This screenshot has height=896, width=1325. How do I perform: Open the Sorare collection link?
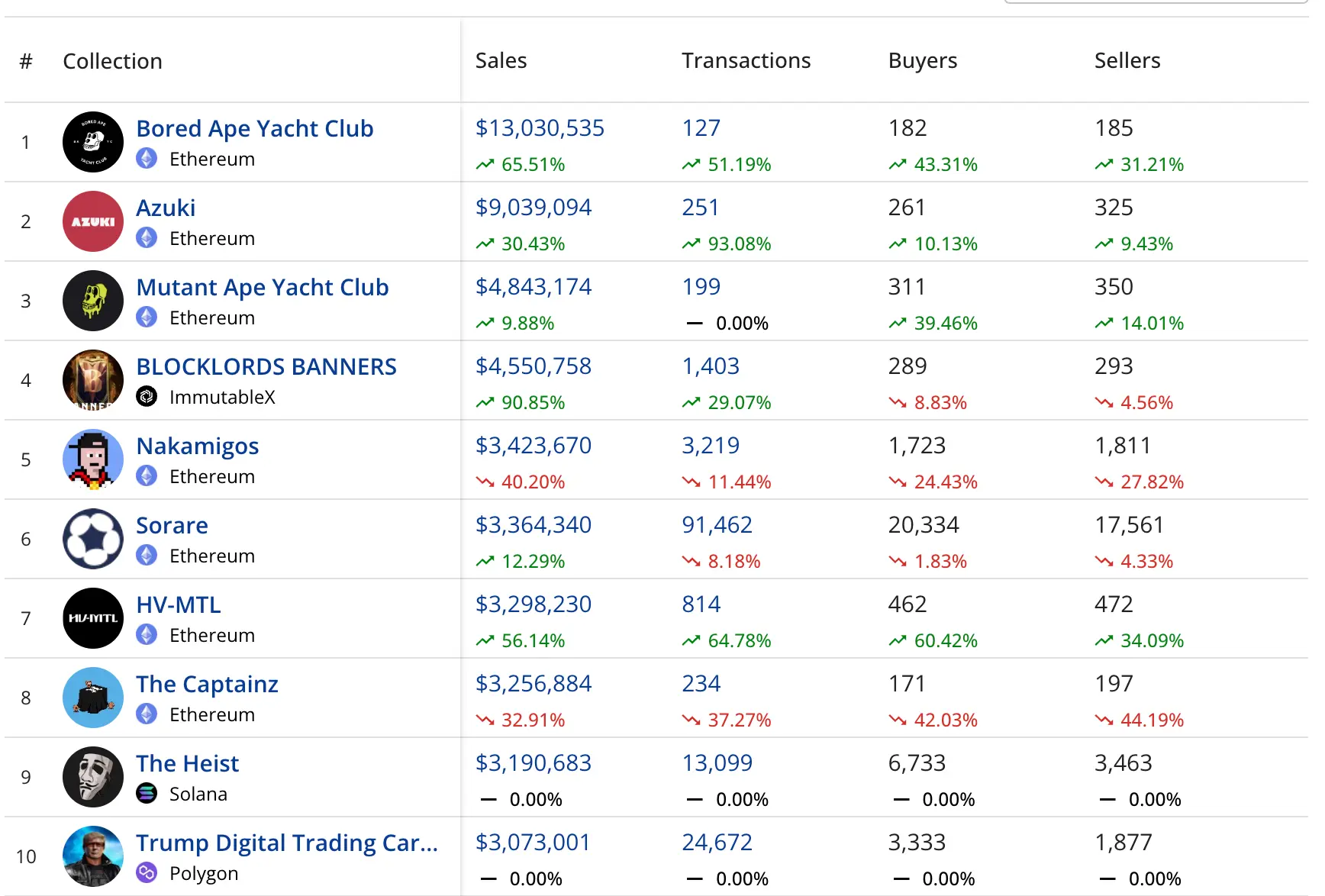(172, 525)
